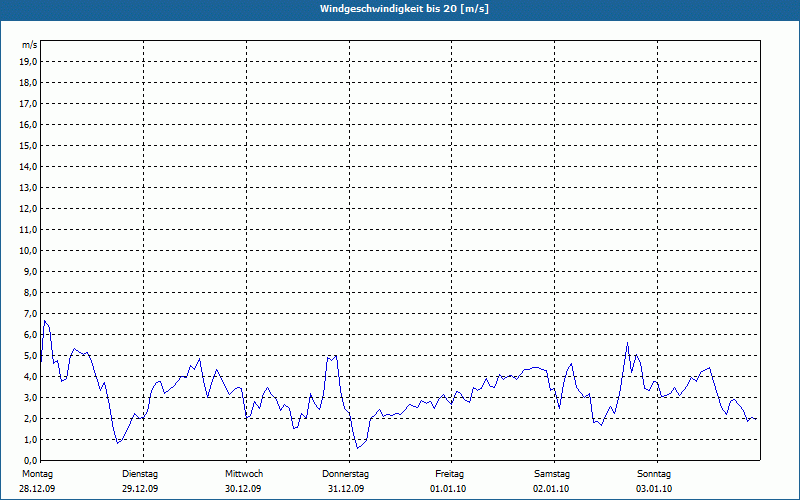Screen dimensions: 800x500
Task: Click the date 02.01.10
Action: (551, 489)
